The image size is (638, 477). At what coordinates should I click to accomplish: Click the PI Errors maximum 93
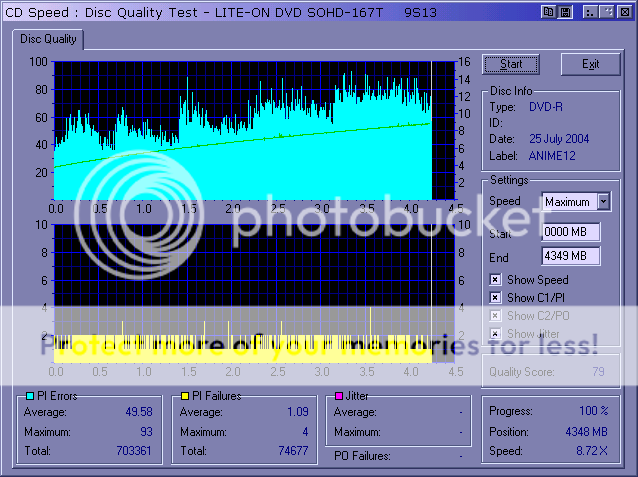point(146,431)
